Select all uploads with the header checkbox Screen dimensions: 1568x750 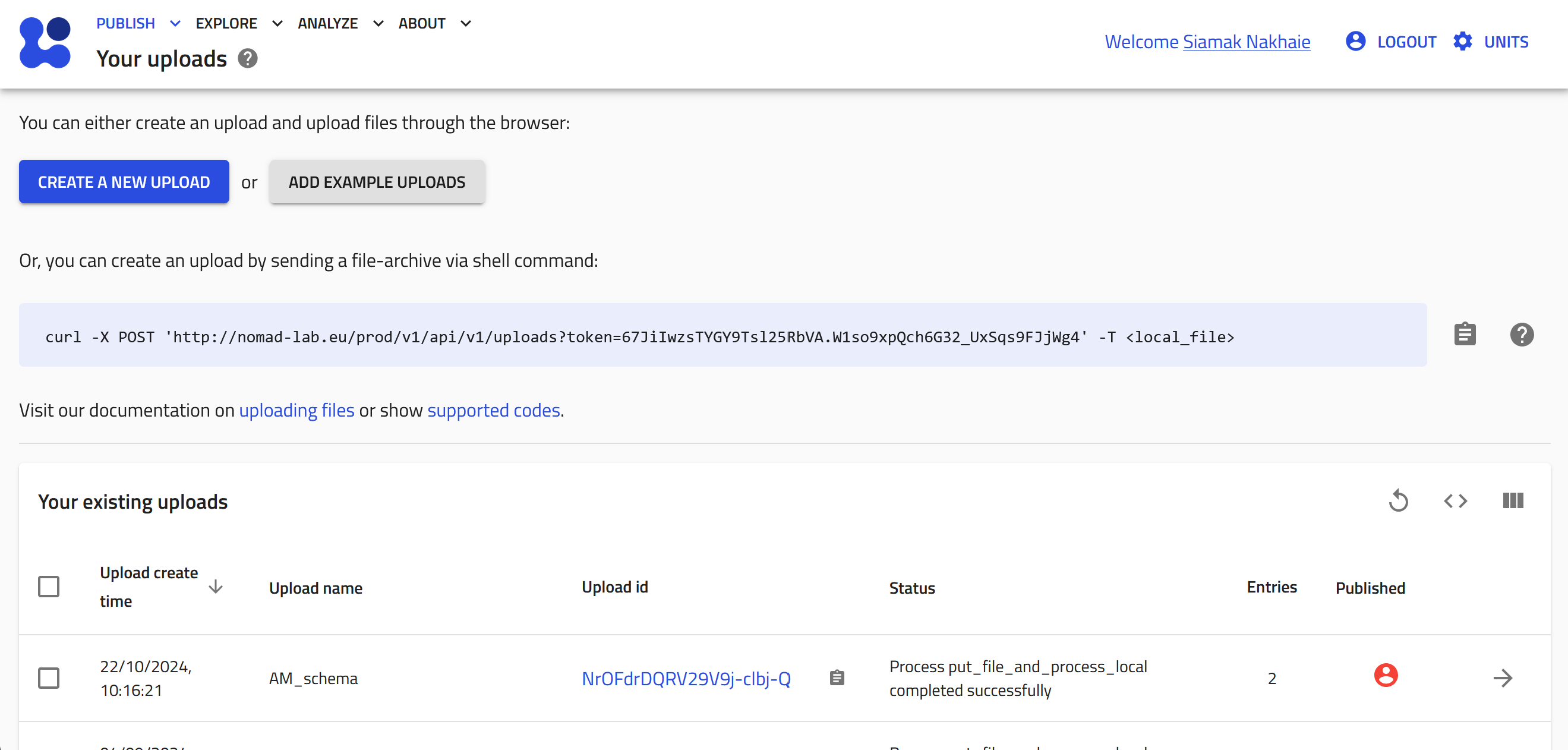(x=49, y=586)
